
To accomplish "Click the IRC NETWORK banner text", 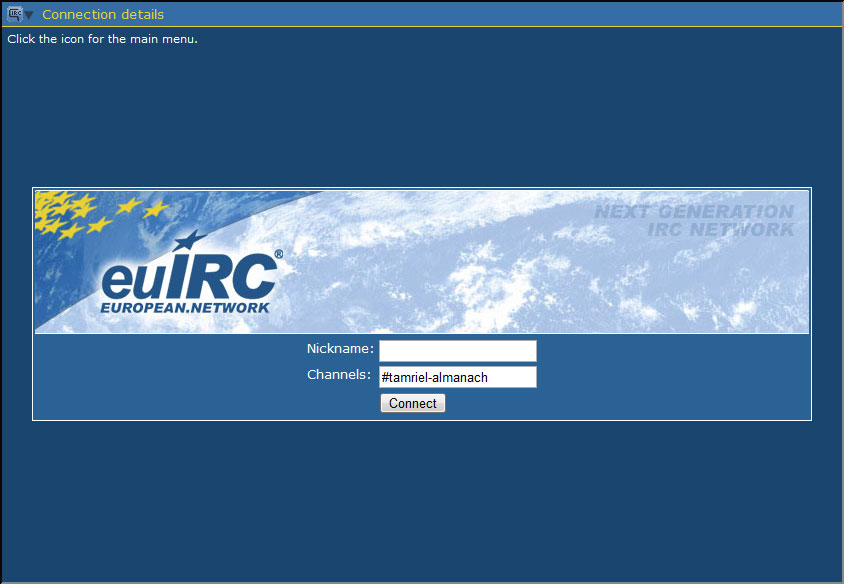I will tap(720, 230).
